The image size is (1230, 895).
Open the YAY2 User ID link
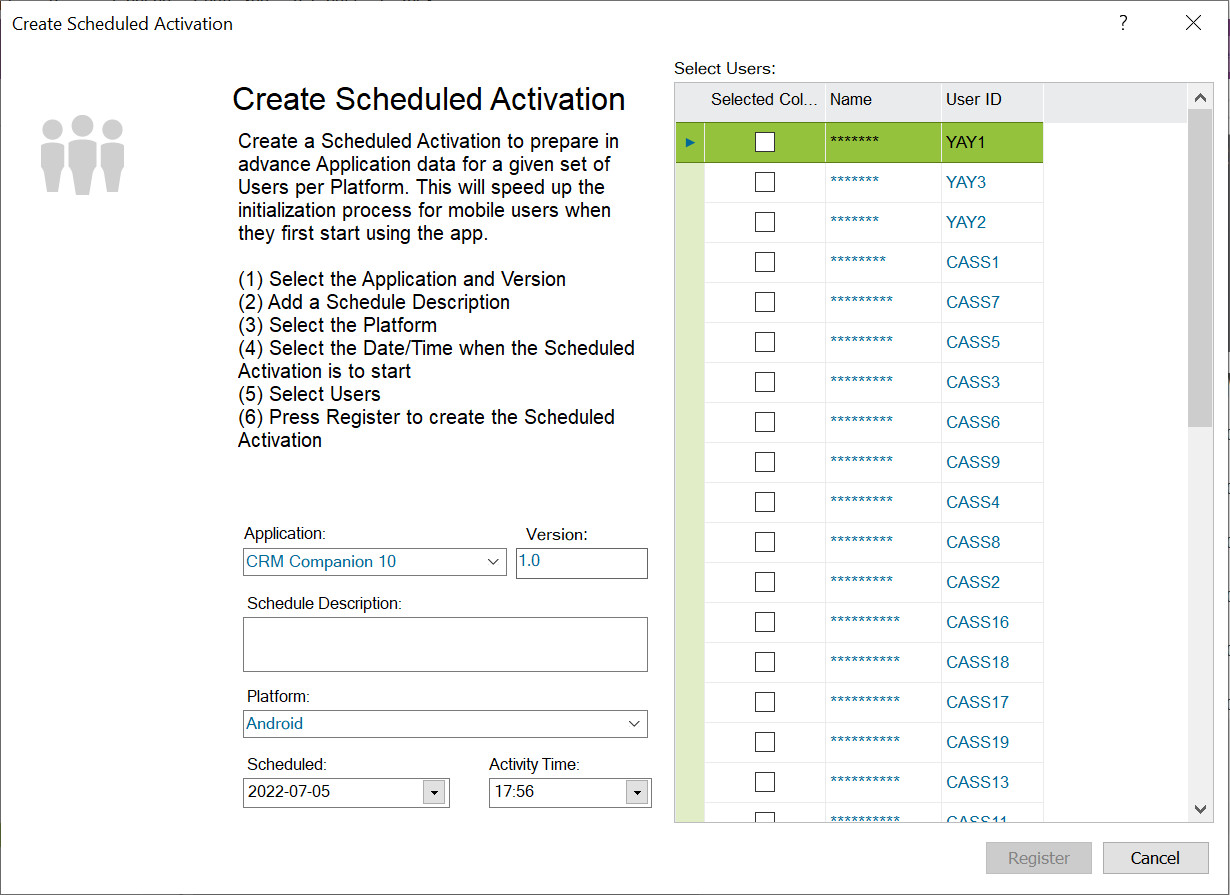[965, 221]
